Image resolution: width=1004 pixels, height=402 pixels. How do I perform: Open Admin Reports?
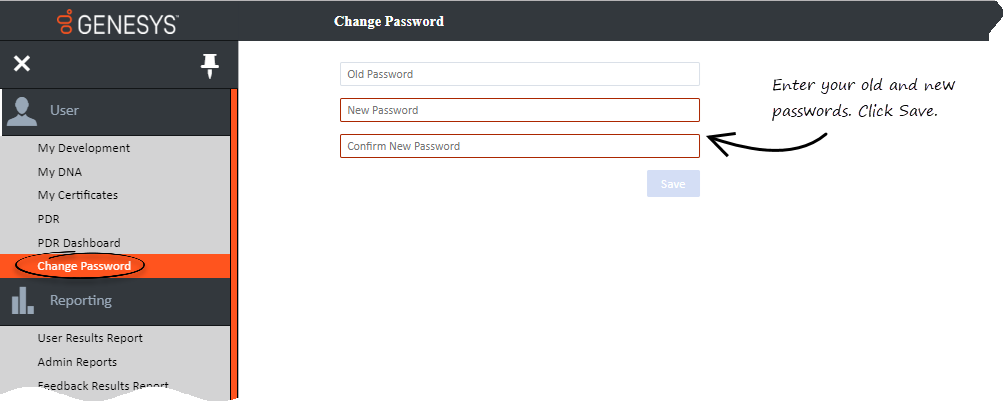coord(77,362)
